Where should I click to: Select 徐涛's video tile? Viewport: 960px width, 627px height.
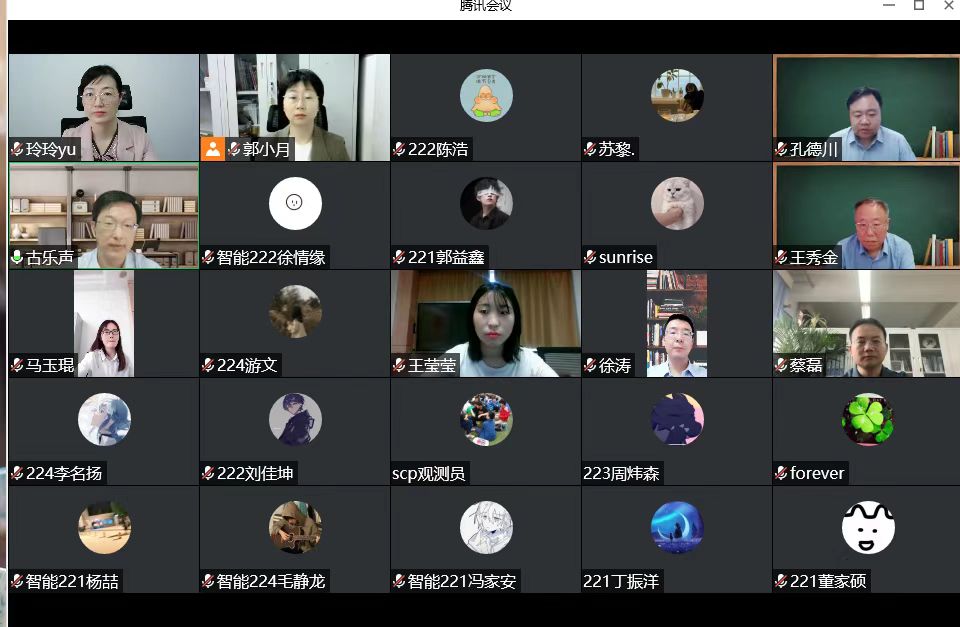(x=677, y=323)
